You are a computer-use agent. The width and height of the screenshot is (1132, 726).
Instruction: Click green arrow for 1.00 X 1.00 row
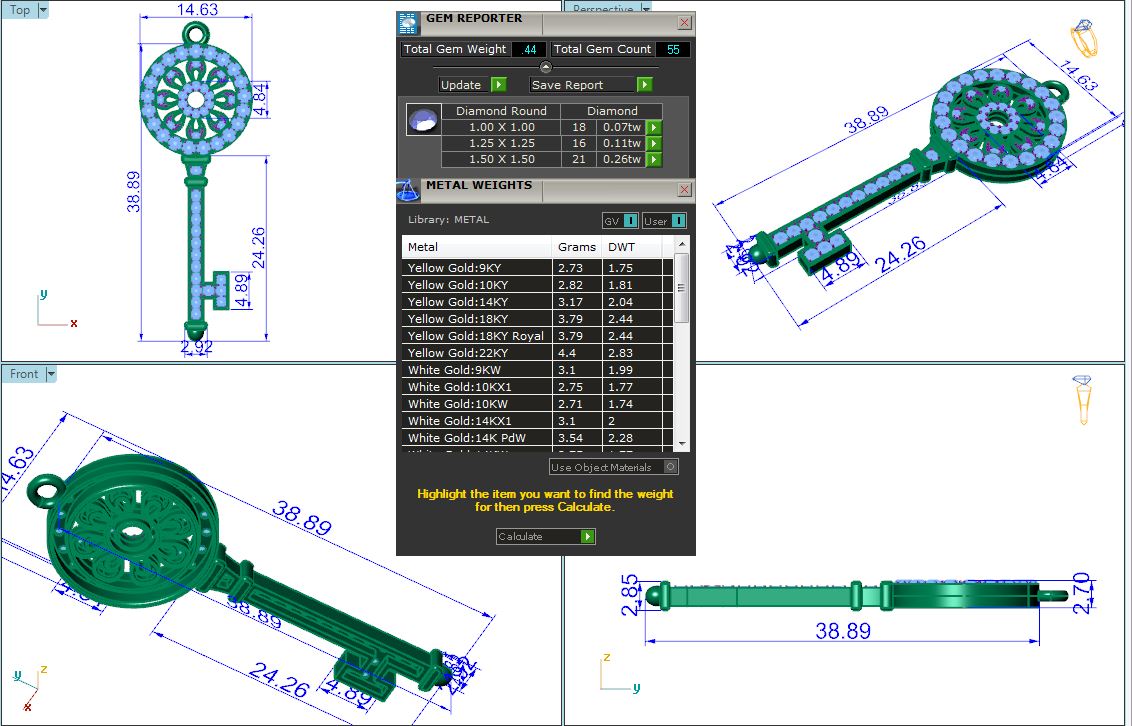pos(653,127)
